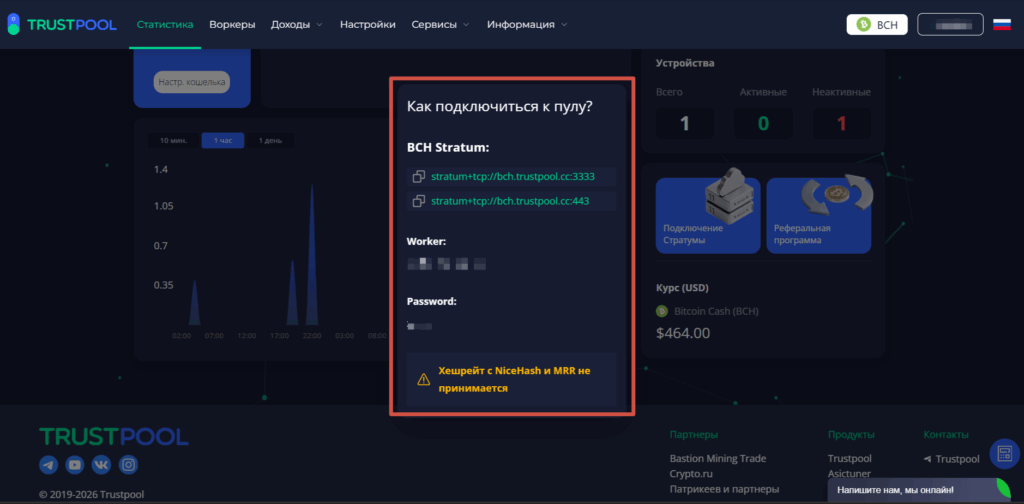This screenshot has width=1024, height=504.
Task: Open the calculator floating icon
Action: pos(1005,454)
